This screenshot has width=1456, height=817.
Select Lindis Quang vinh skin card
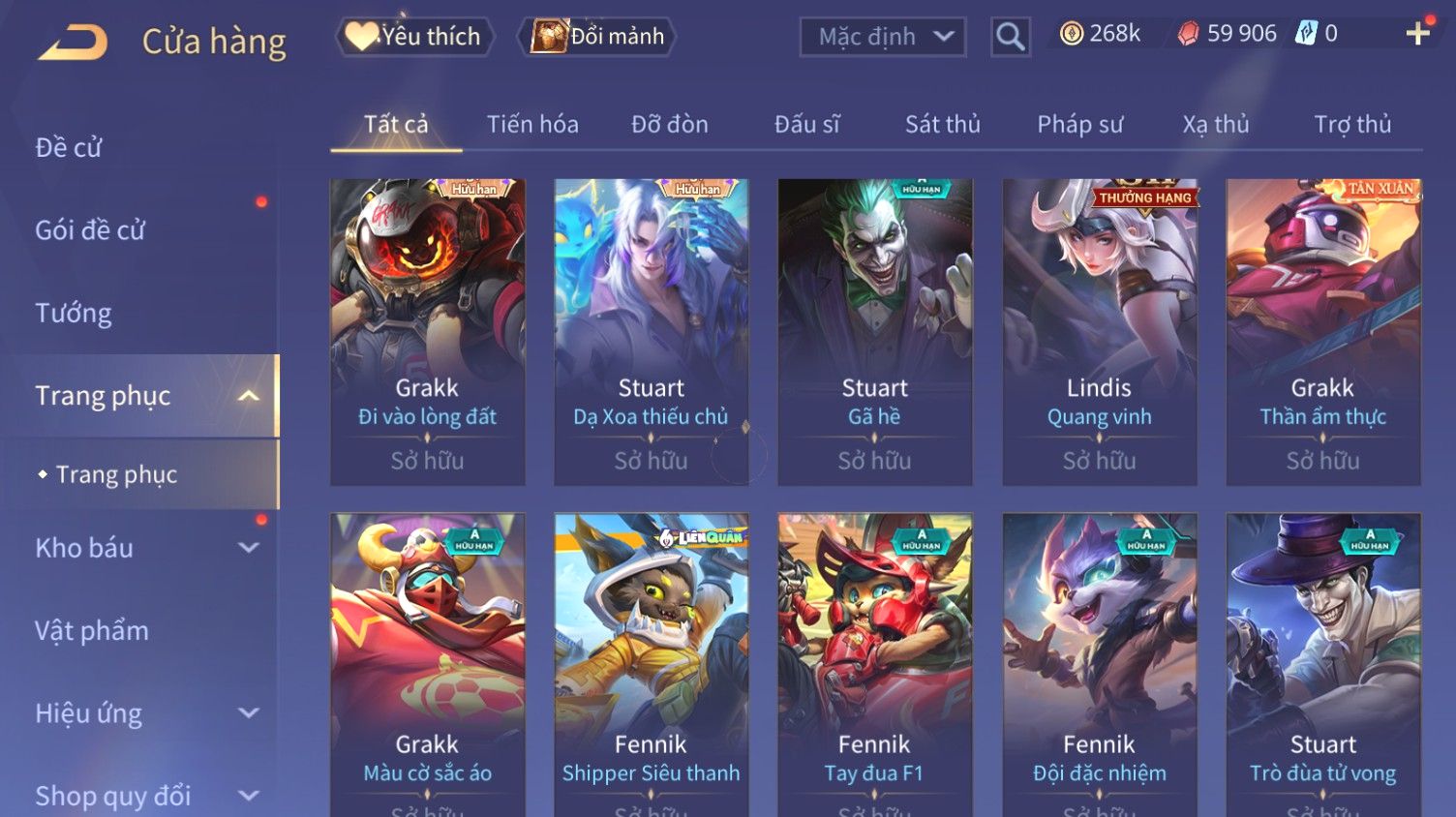[x=1100, y=332]
